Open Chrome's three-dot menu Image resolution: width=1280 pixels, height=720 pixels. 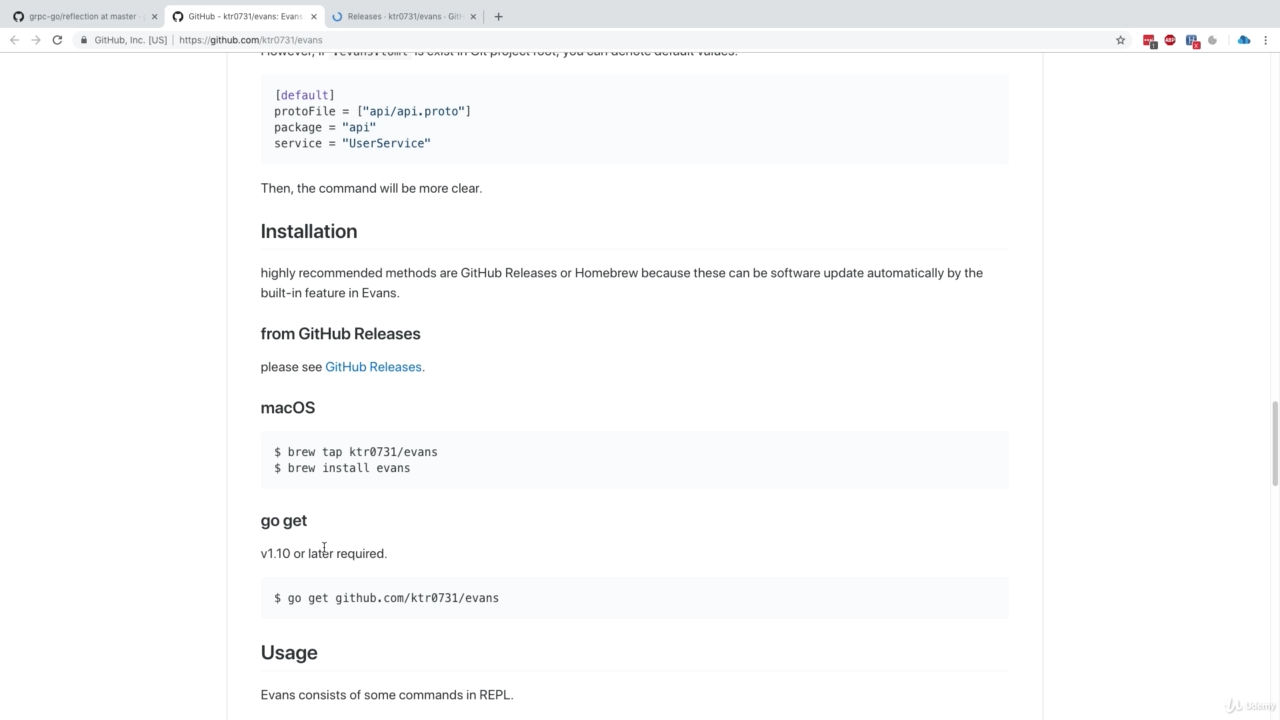[x=1266, y=40]
